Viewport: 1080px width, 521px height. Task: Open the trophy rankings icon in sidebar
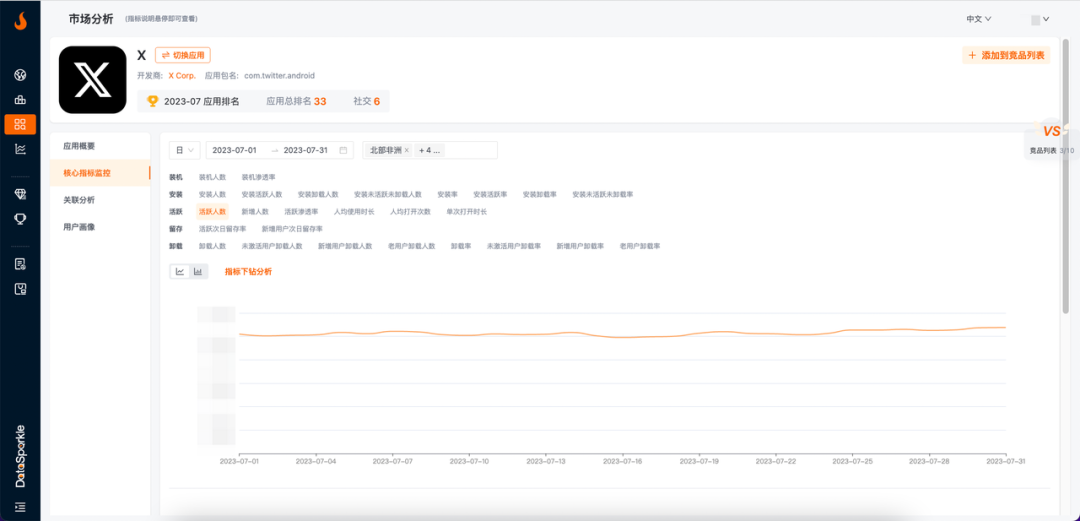point(20,218)
